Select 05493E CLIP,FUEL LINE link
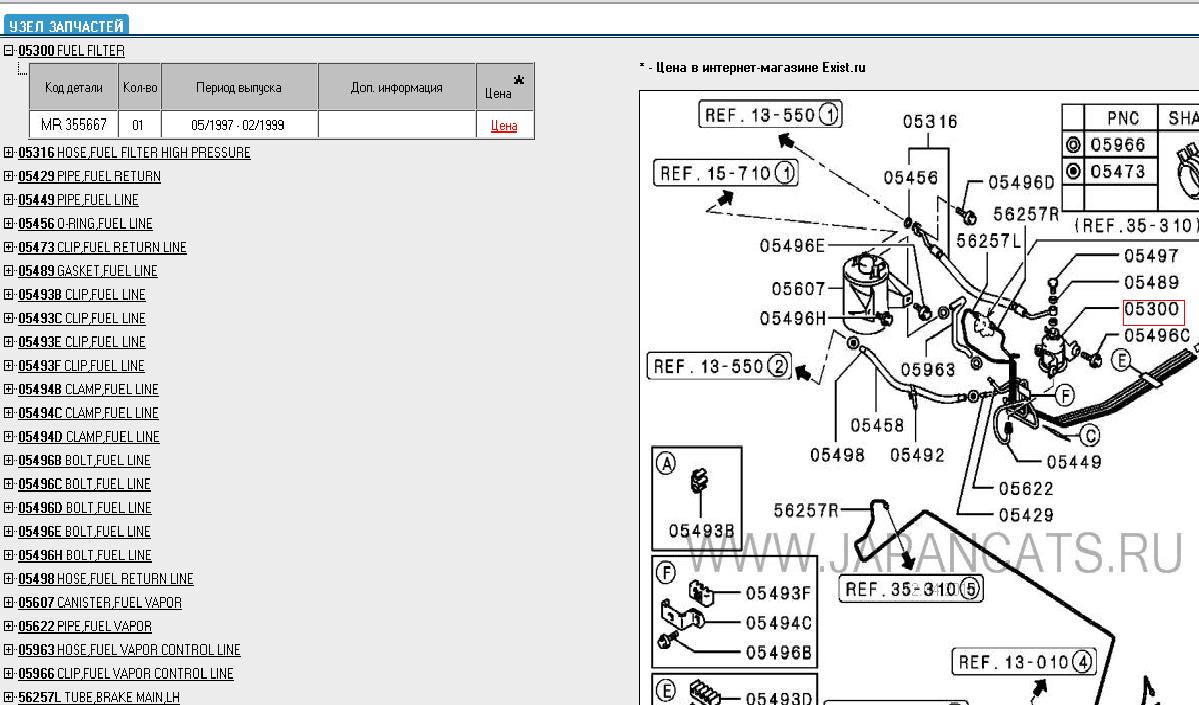This screenshot has height=705, width=1199. (x=82, y=343)
